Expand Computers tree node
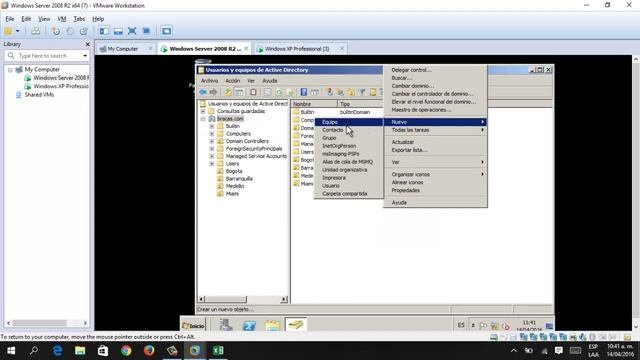 tap(212, 134)
